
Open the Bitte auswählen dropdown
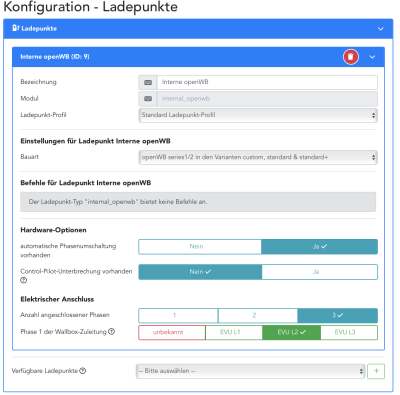click(x=250, y=371)
